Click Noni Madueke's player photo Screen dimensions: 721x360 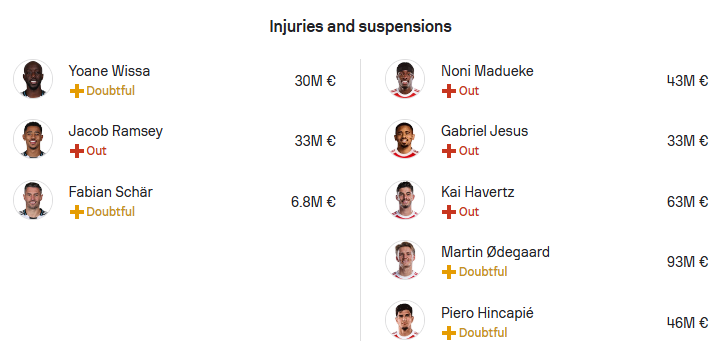pyautogui.click(x=405, y=79)
